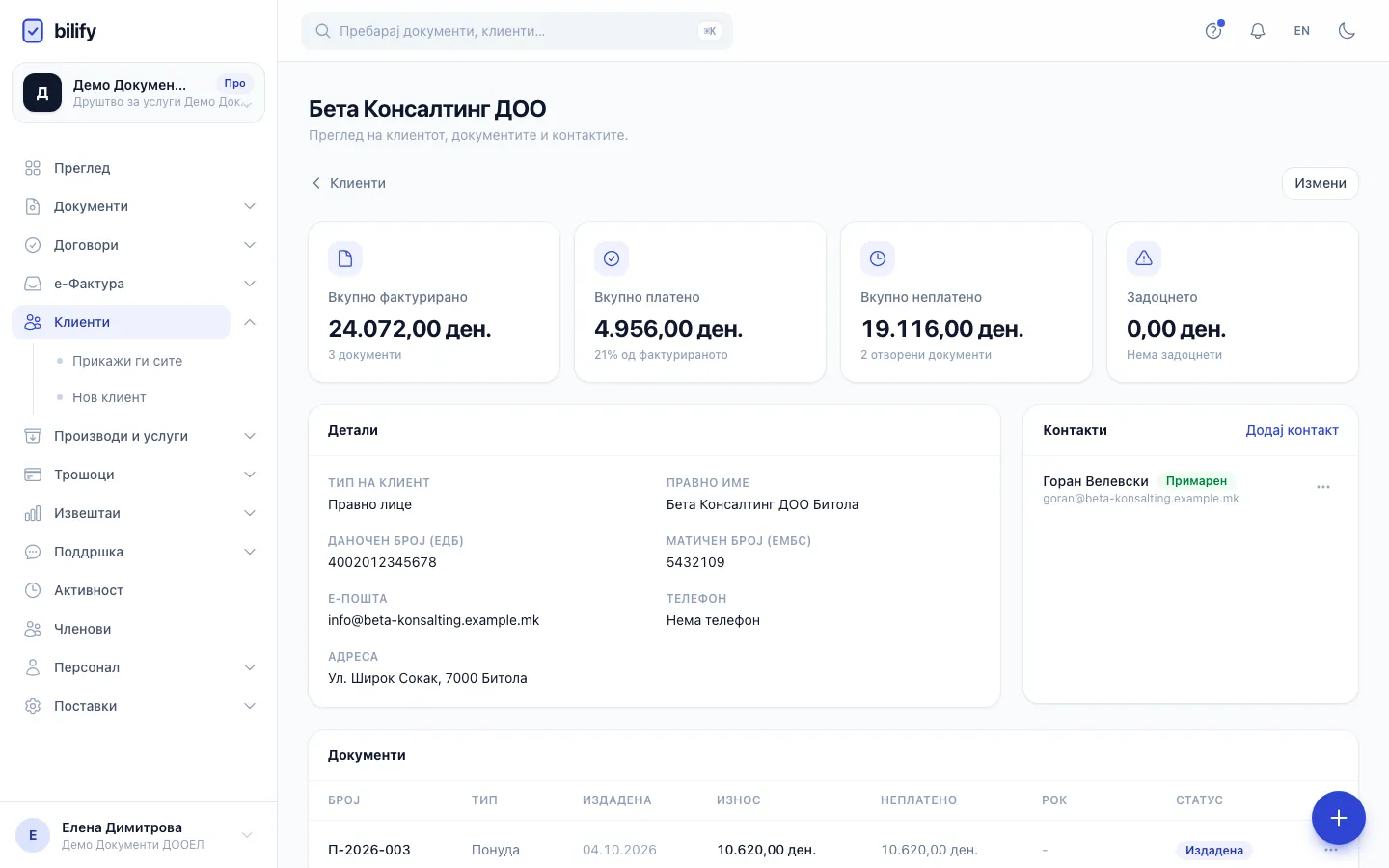
Task: Open the help icon in top bar
Action: [1213, 31]
